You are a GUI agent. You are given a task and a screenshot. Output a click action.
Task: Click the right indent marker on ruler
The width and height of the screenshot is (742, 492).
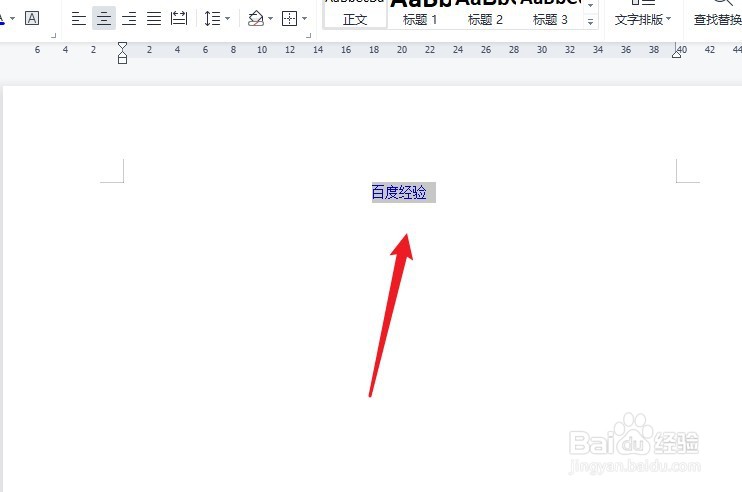(677, 53)
